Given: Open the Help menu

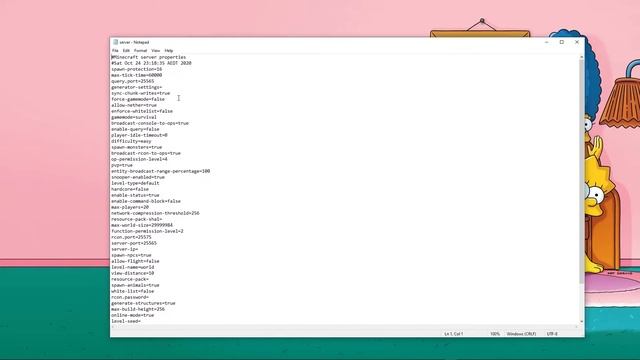Looking at the screenshot, I should (x=169, y=51).
